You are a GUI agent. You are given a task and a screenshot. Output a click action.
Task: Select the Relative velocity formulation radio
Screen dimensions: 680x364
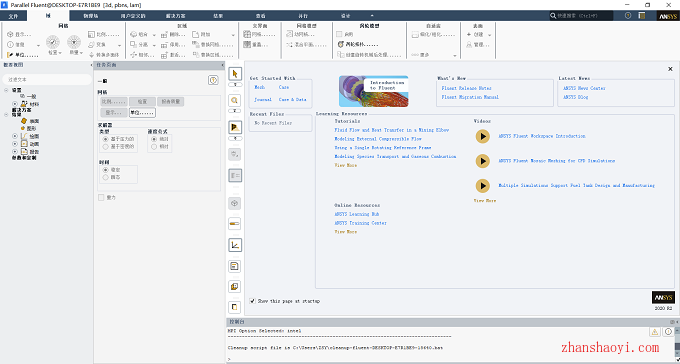154,147
